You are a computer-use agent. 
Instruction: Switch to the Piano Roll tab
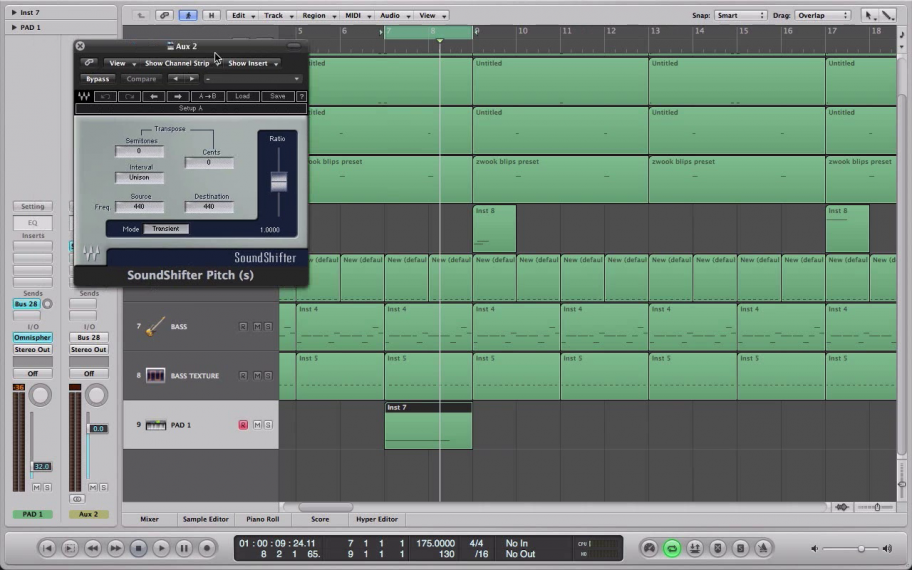coord(262,519)
